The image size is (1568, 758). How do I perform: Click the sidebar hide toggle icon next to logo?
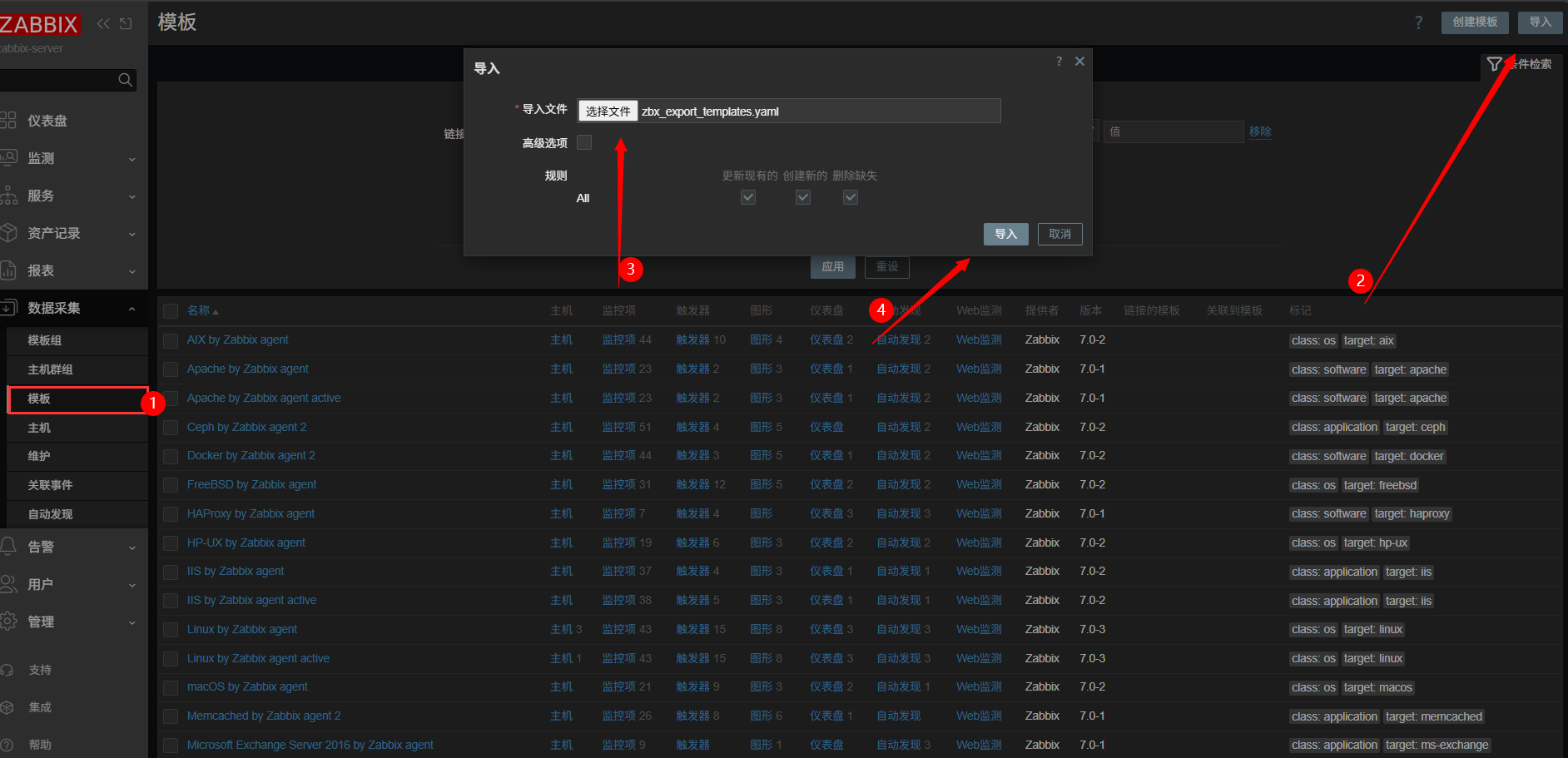126,23
